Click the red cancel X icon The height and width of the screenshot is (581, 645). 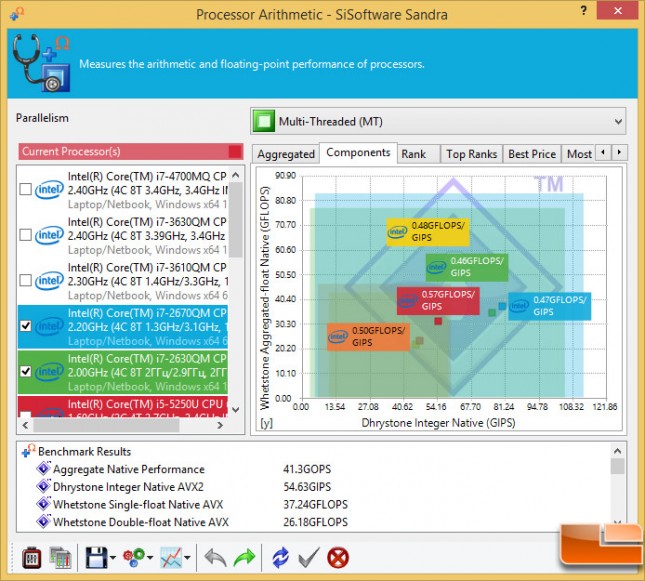(x=338, y=558)
